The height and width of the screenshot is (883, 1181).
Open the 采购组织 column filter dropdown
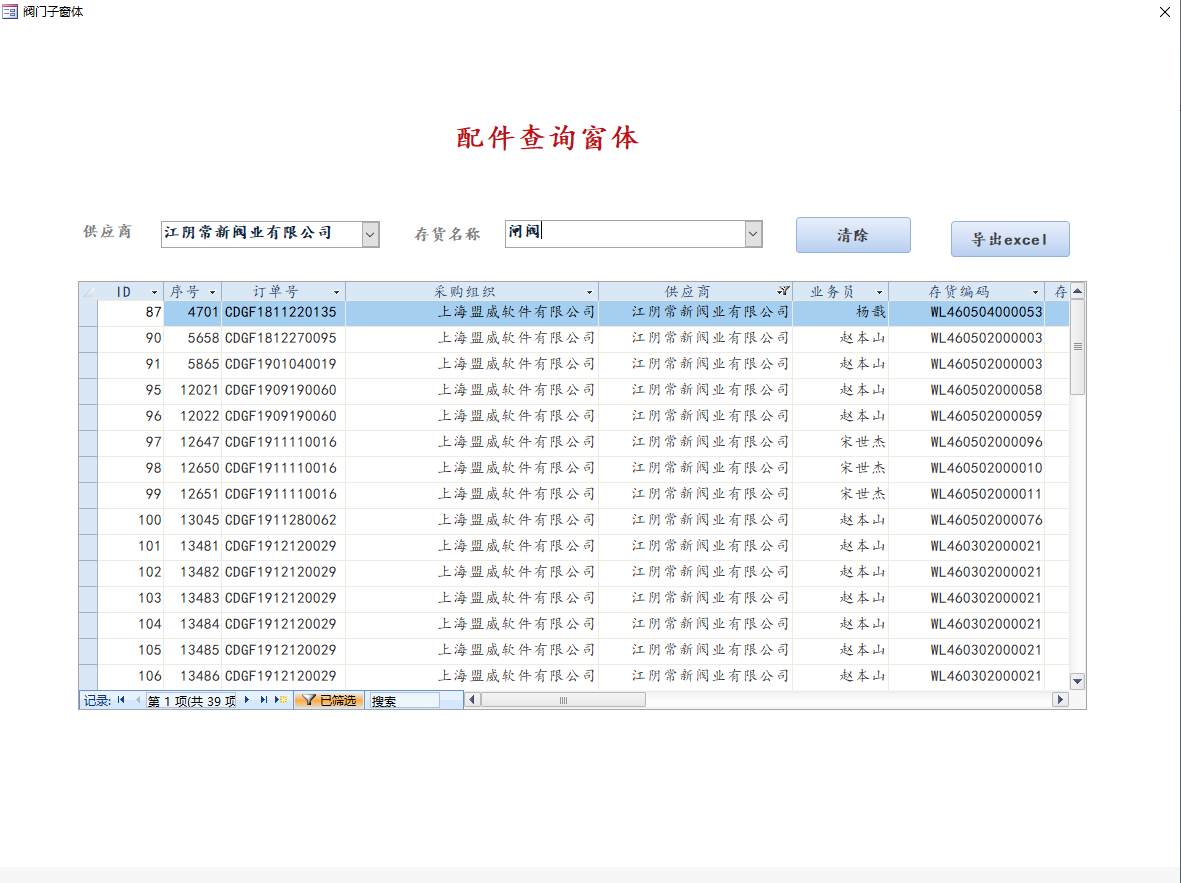(590, 292)
